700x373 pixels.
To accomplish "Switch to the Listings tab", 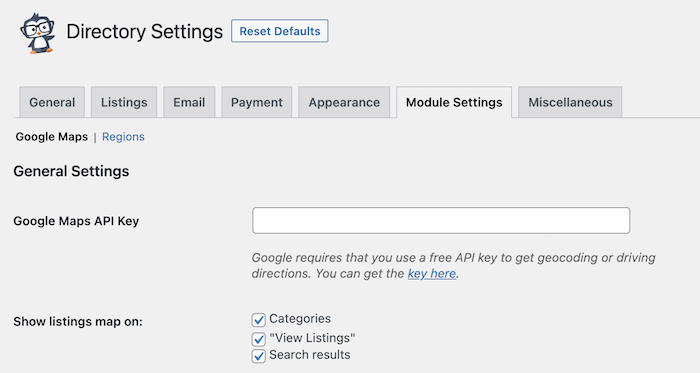I will (124, 102).
